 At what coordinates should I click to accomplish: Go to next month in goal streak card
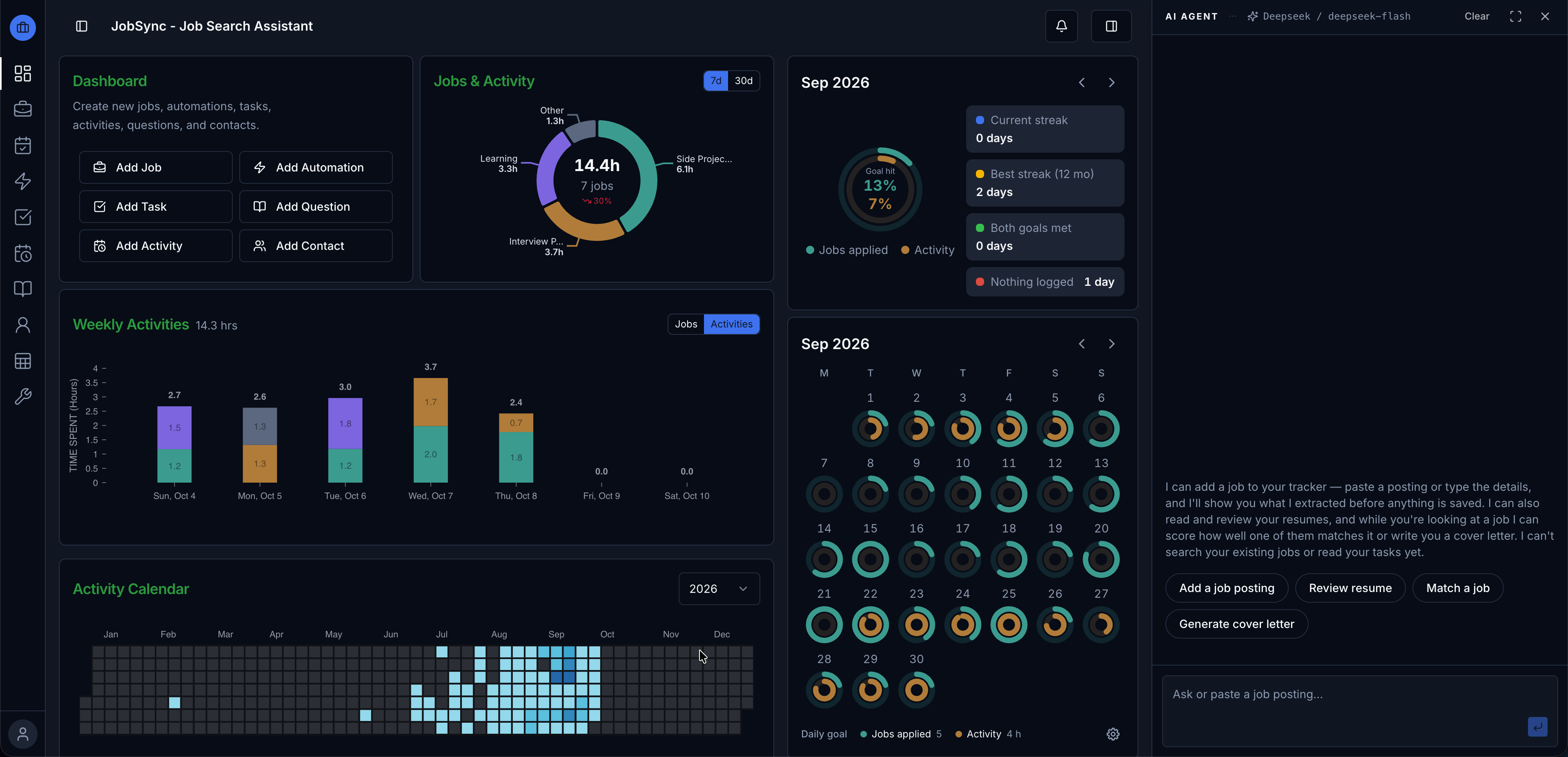[1111, 82]
